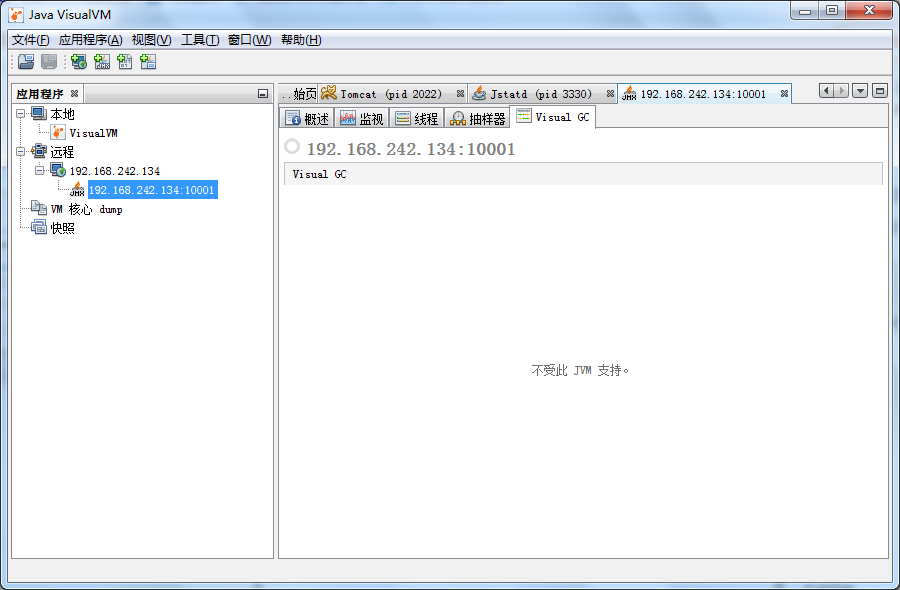Image resolution: width=900 pixels, height=590 pixels.
Task: Close the Jstatd (pid 3330) tab
Action: (610, 94)
